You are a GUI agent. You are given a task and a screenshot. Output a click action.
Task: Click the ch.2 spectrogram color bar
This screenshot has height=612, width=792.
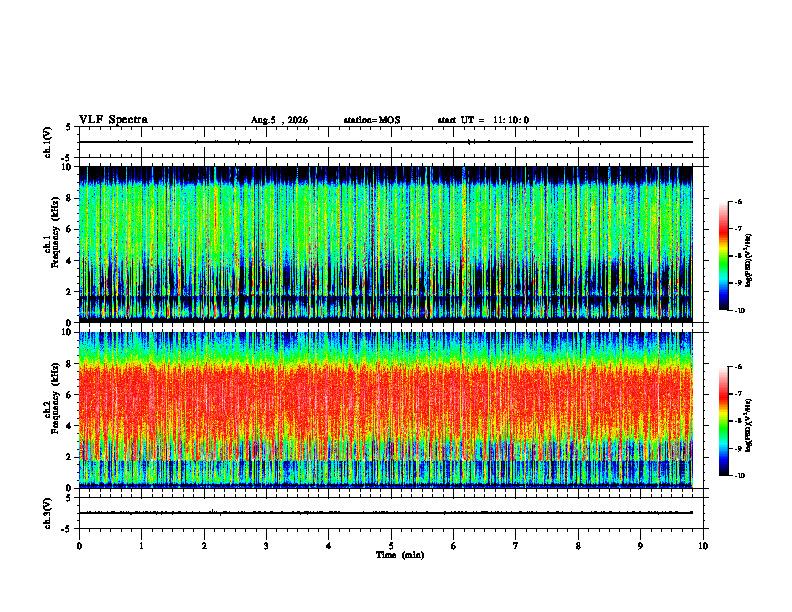coord(723,421)
